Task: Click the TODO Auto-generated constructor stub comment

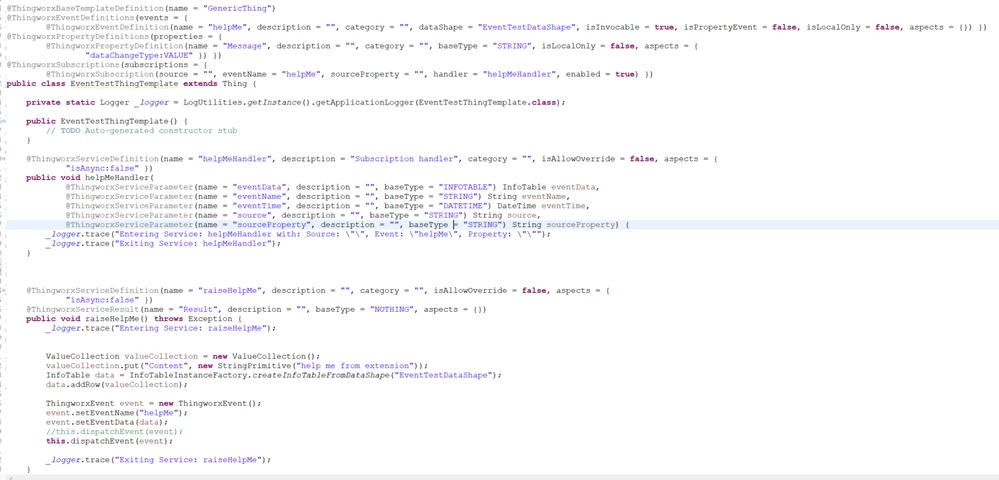Action: tap(141, 130)
